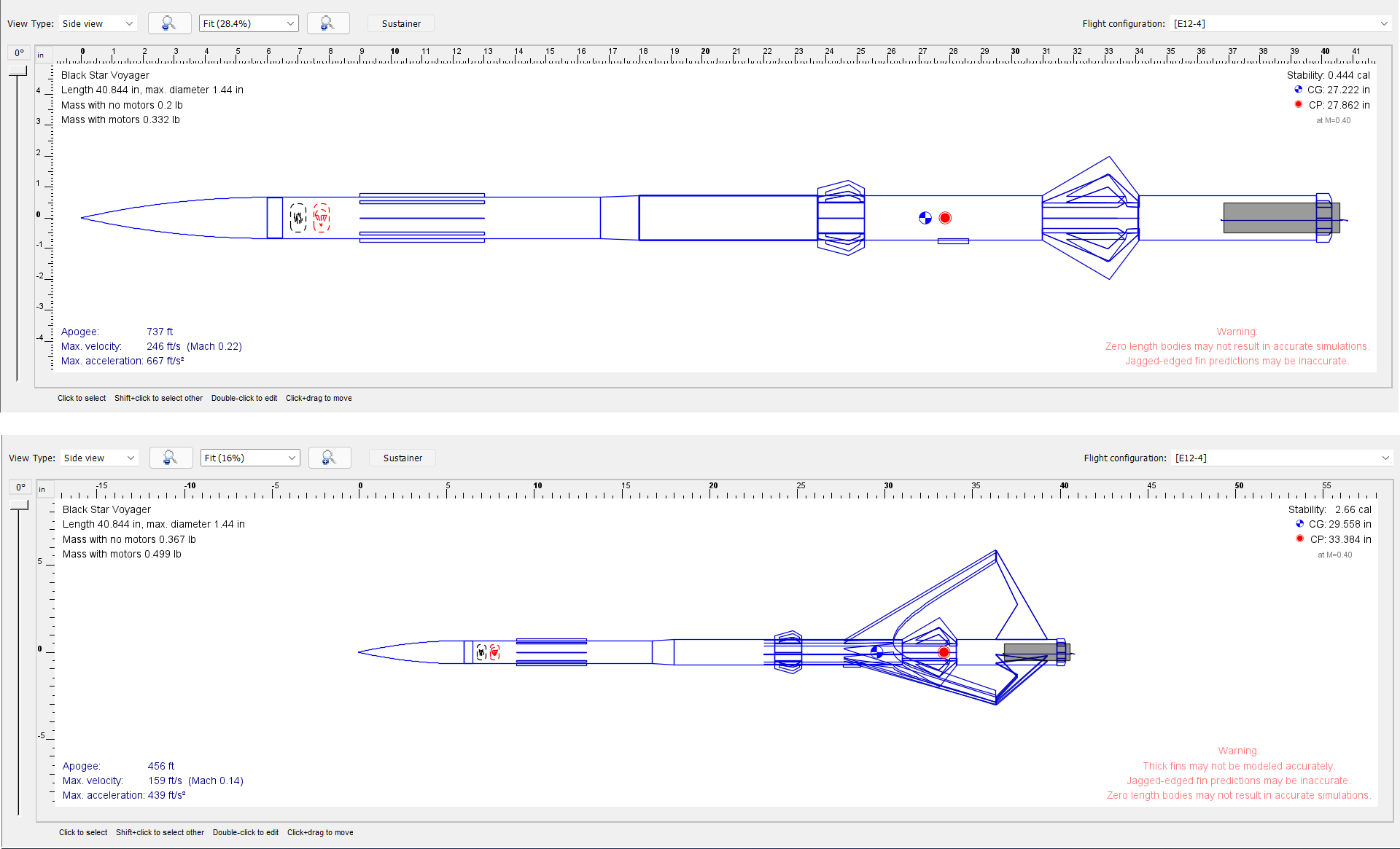This screenshot has width=1400, height=849.
Task: Open the Fit (16%) zoom dropdown below
Action: coord(249,458)
